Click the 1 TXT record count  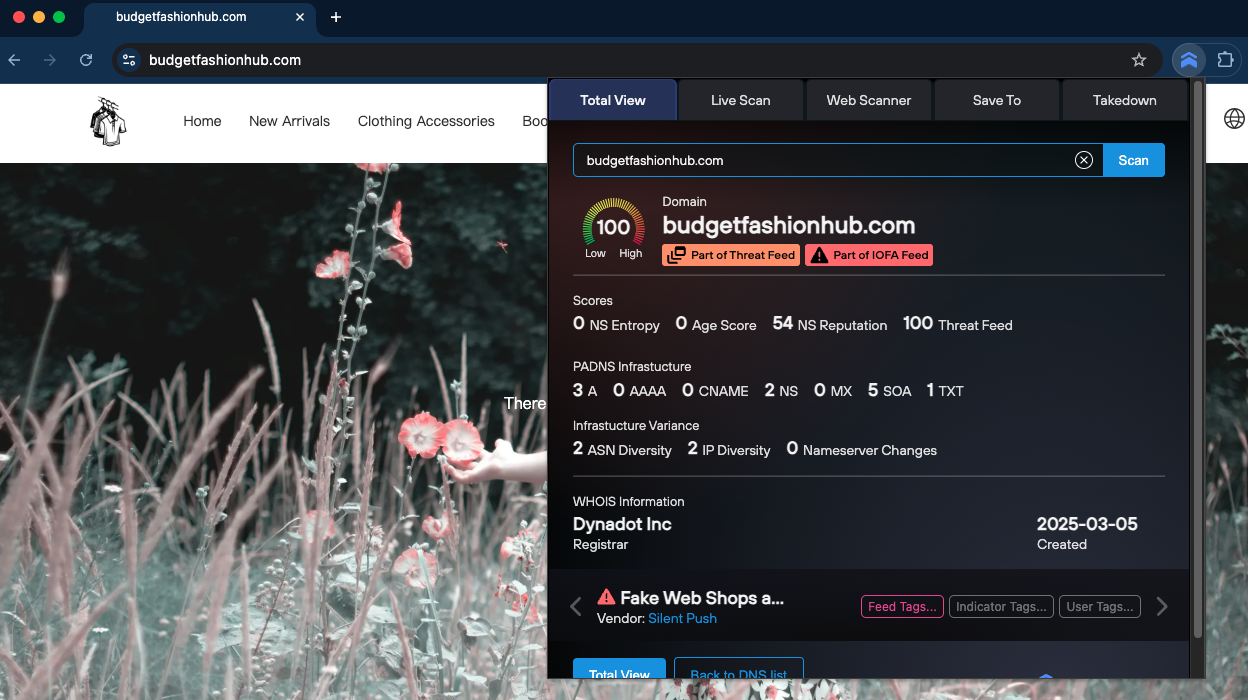click(945, 390)
